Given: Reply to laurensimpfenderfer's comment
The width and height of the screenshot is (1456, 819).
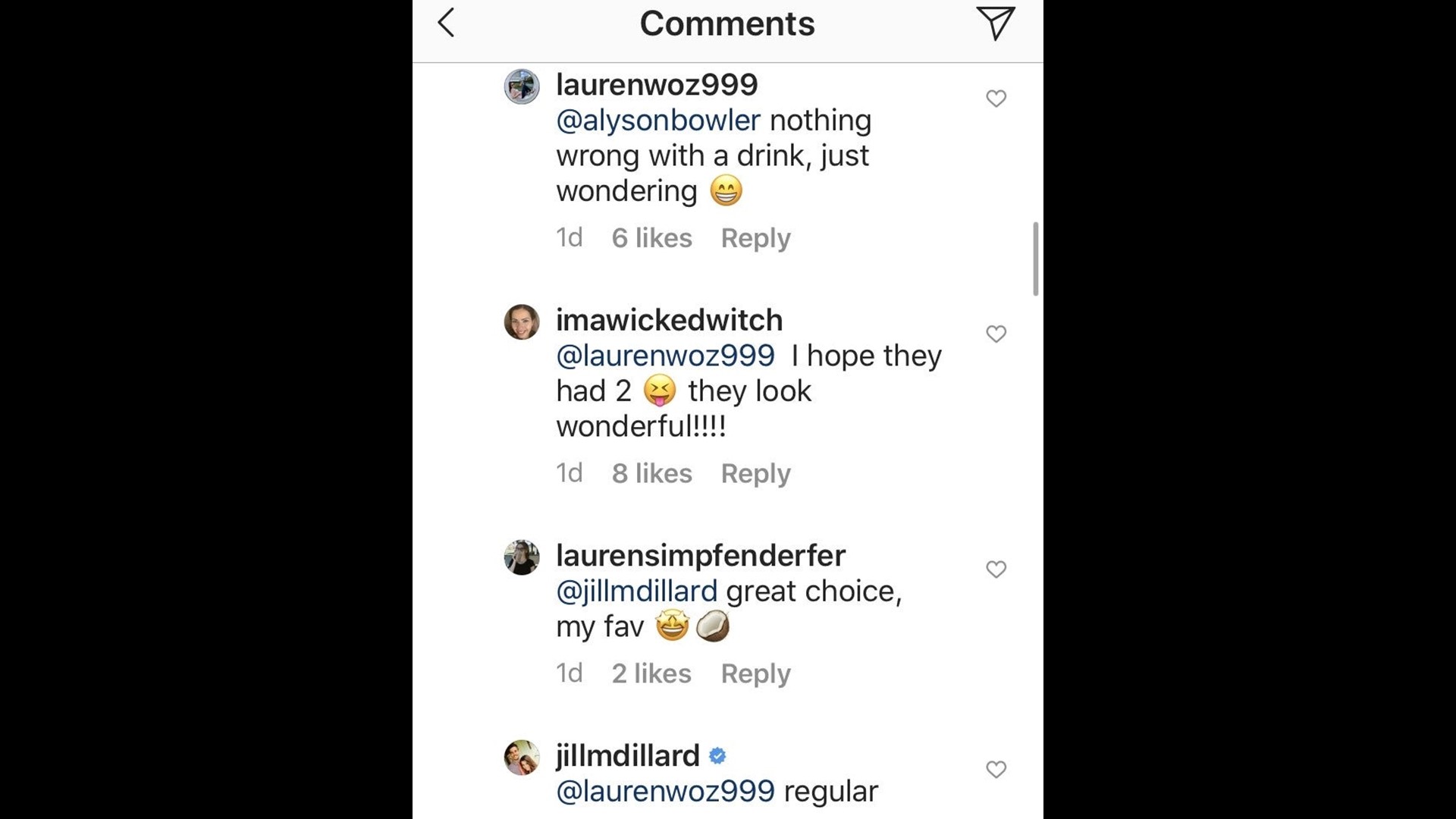Looking at the screenshot, I should tap(755, 673).
